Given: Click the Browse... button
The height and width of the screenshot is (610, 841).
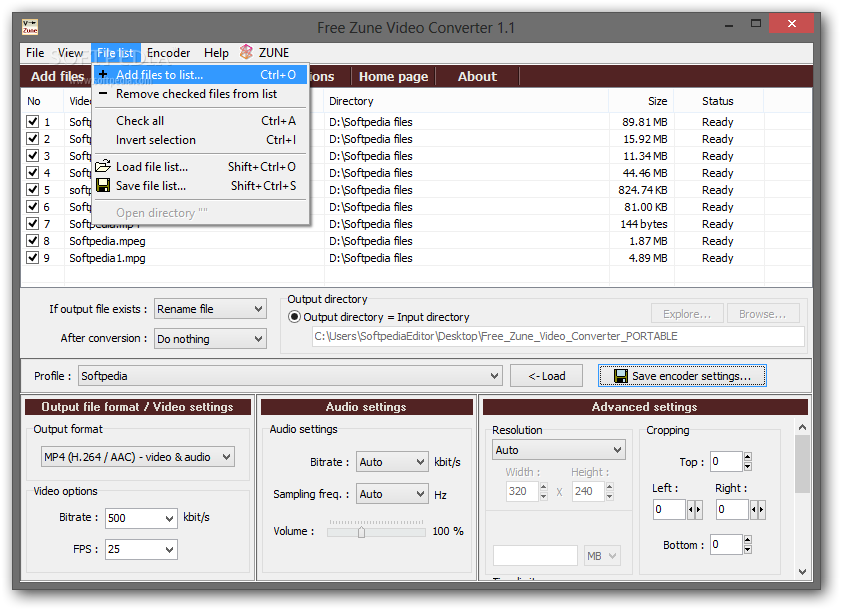Looking at the screenshot, I should coord(763,314).
